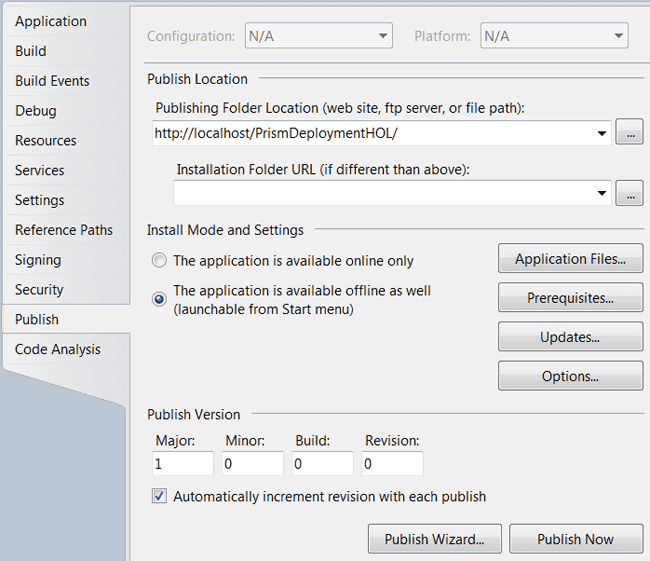Click the Publish Now button

[x=576, y=539]
